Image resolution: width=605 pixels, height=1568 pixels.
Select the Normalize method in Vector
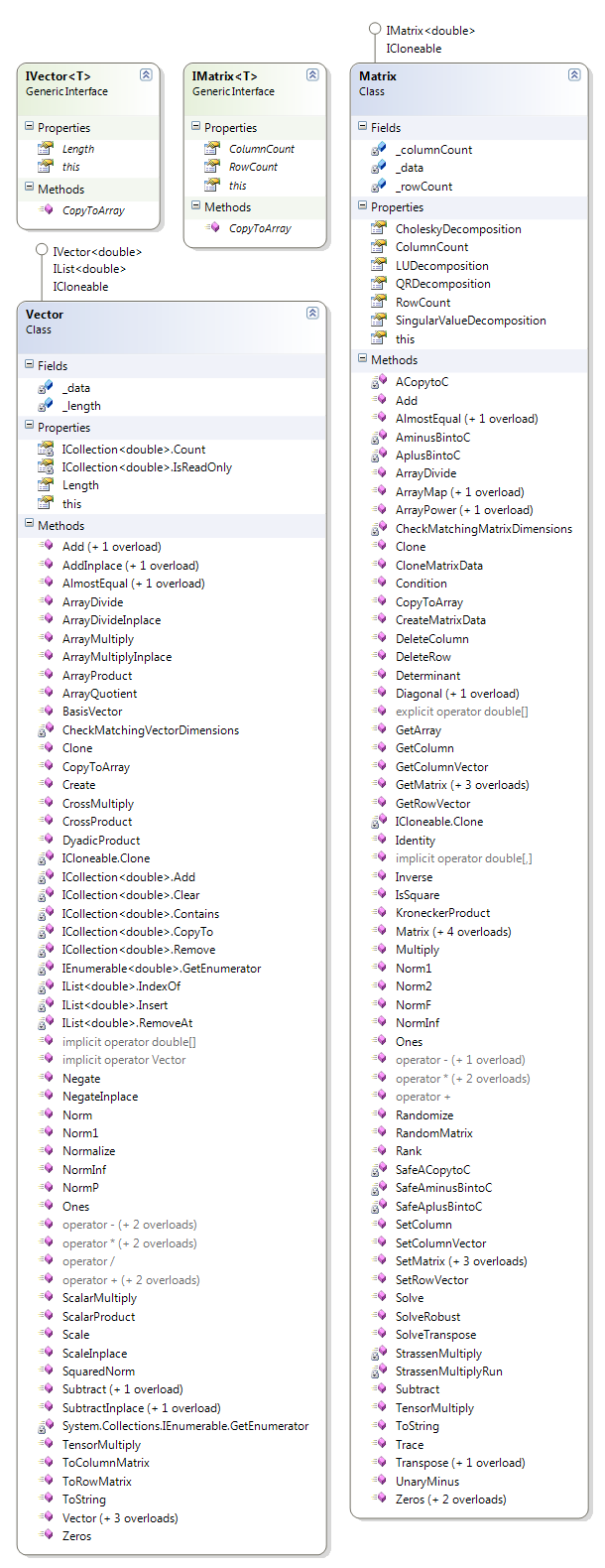88,1151
